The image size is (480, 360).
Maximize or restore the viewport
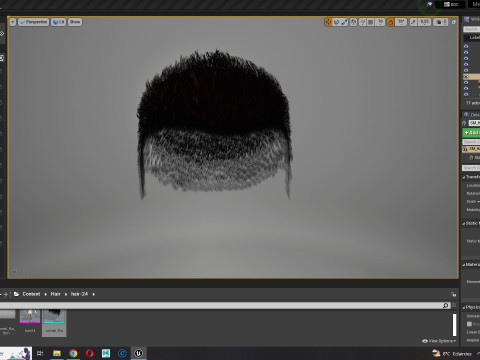[x=454, y=22]
